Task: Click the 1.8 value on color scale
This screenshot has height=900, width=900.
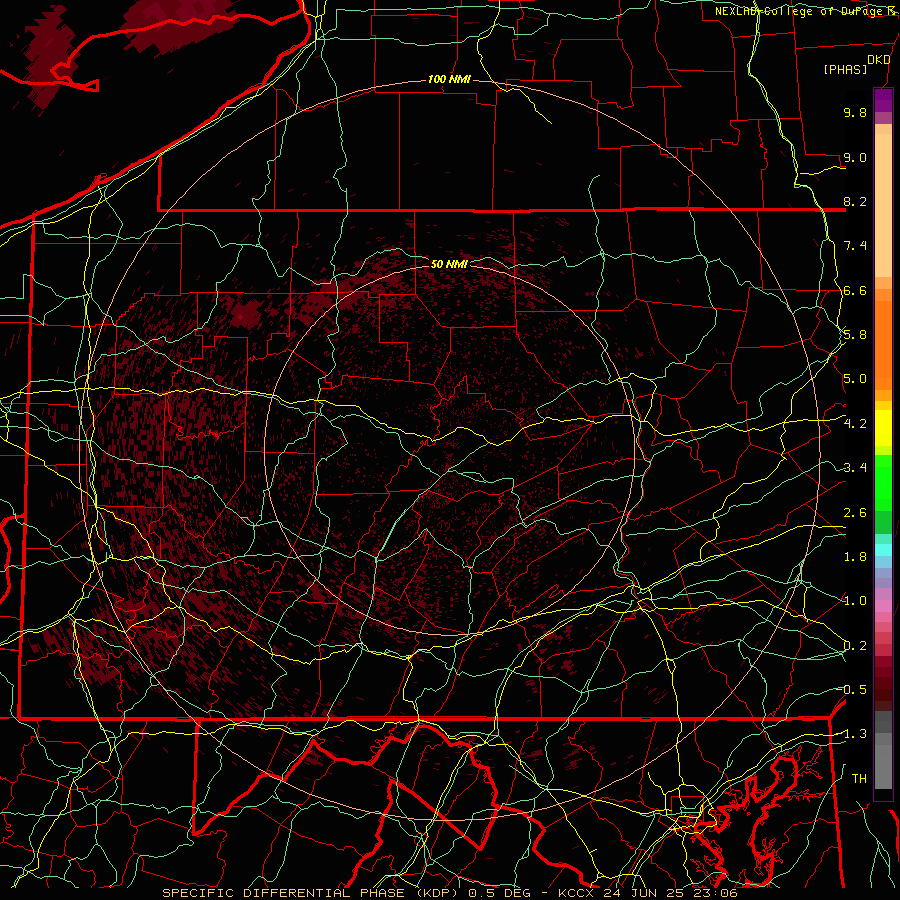Action: [x=855, y=557]
